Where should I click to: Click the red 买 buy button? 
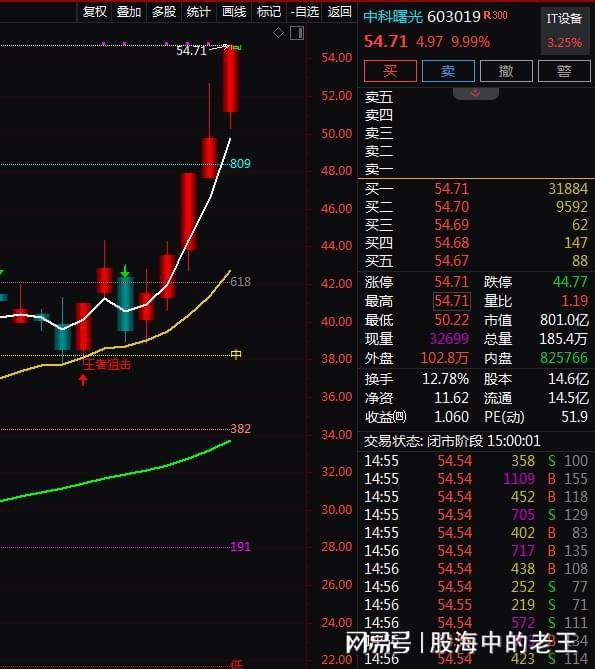point(390,70)
